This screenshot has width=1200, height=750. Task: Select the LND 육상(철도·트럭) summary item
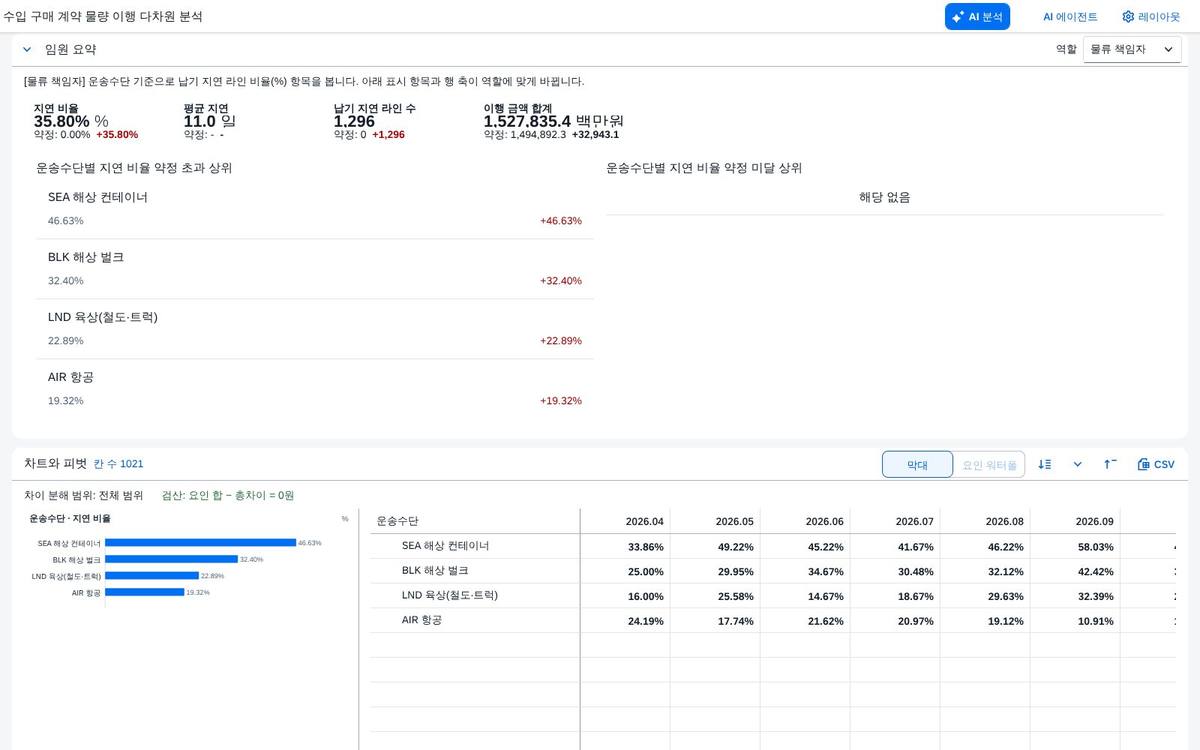[x=314, y=329]
